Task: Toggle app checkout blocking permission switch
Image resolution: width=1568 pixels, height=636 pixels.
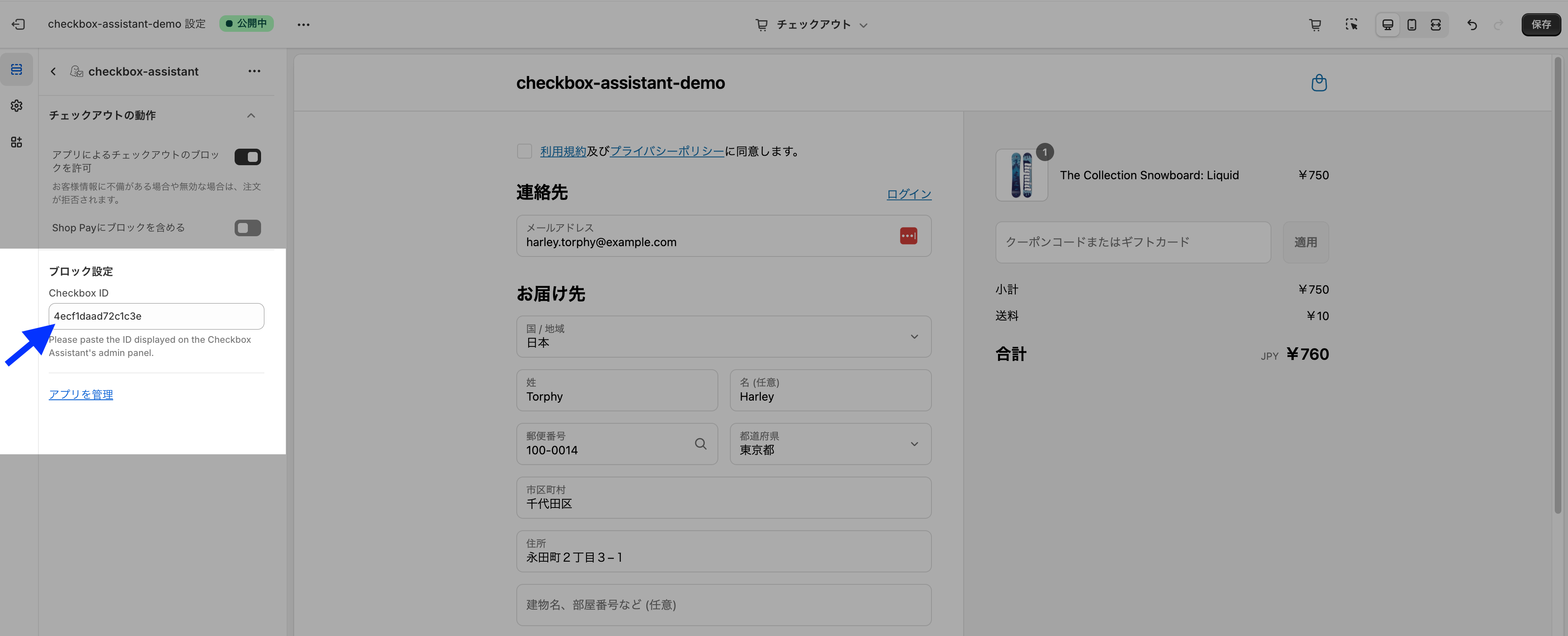Action: coord(247,157)
